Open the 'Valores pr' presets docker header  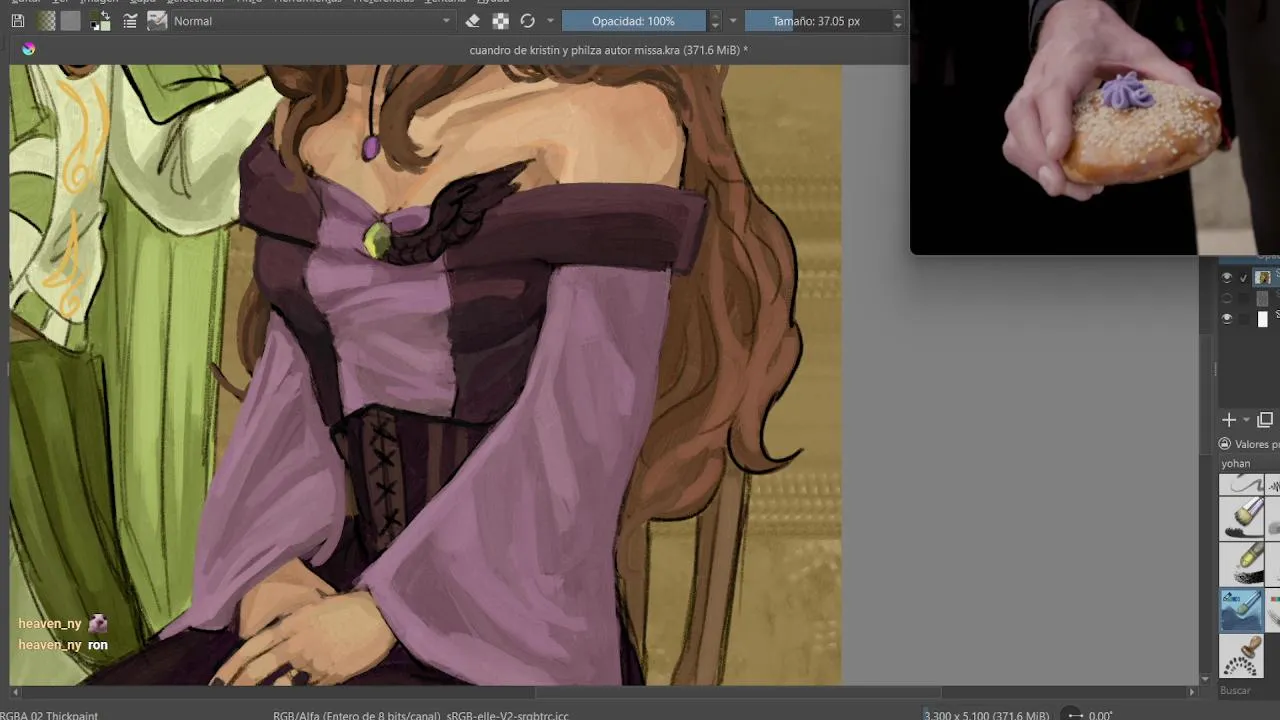point(1257,444)
